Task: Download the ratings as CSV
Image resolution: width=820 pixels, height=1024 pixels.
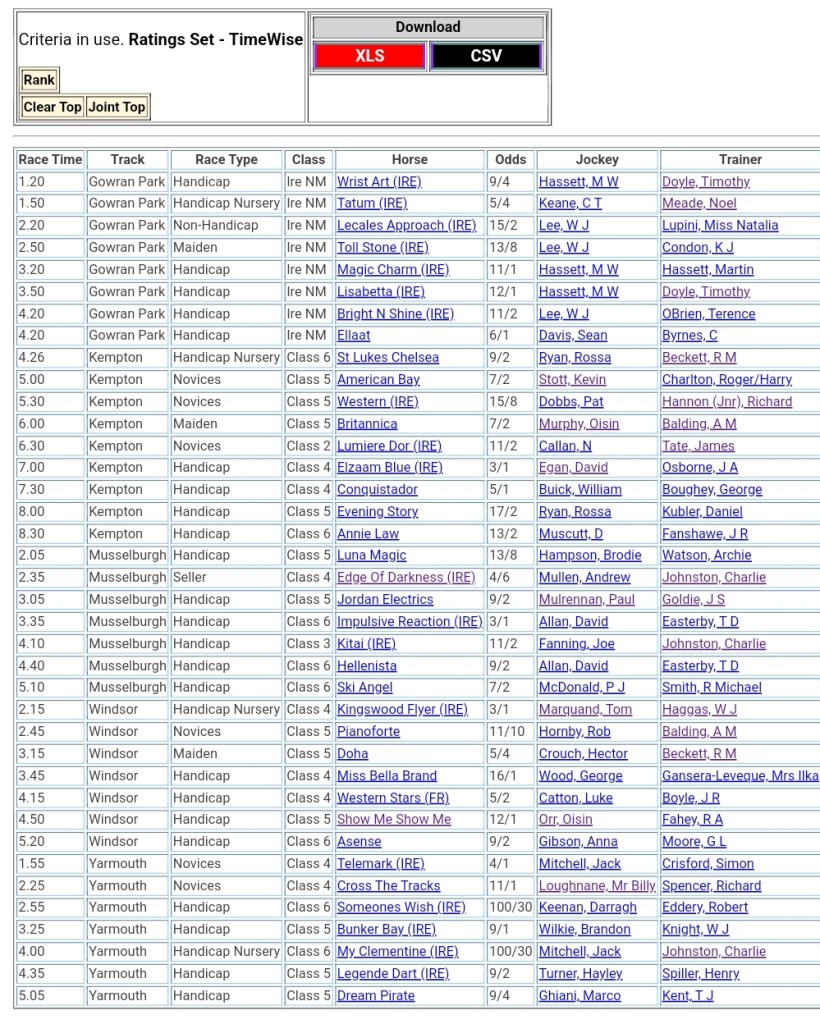Action: click(486, 57)
